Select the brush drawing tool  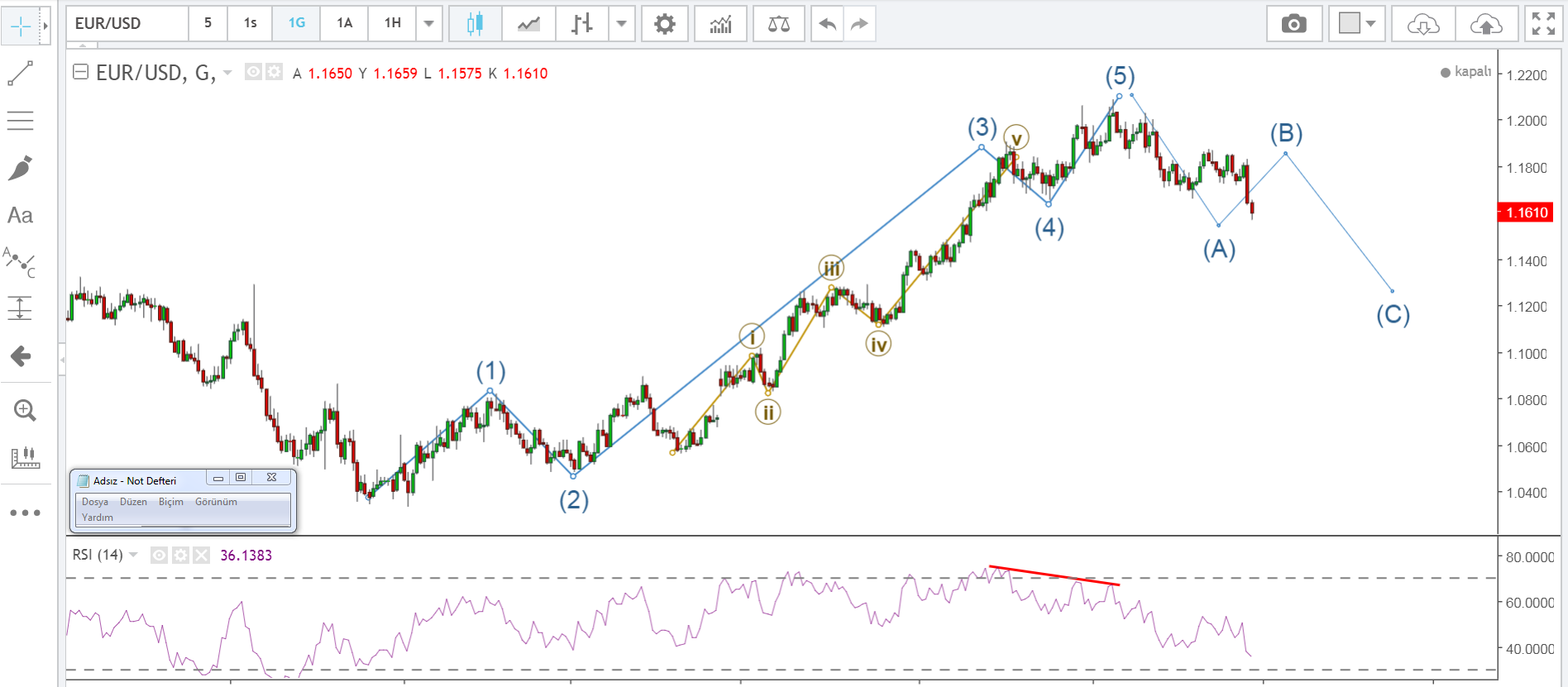pyautogui.click(x=20, y=168)
